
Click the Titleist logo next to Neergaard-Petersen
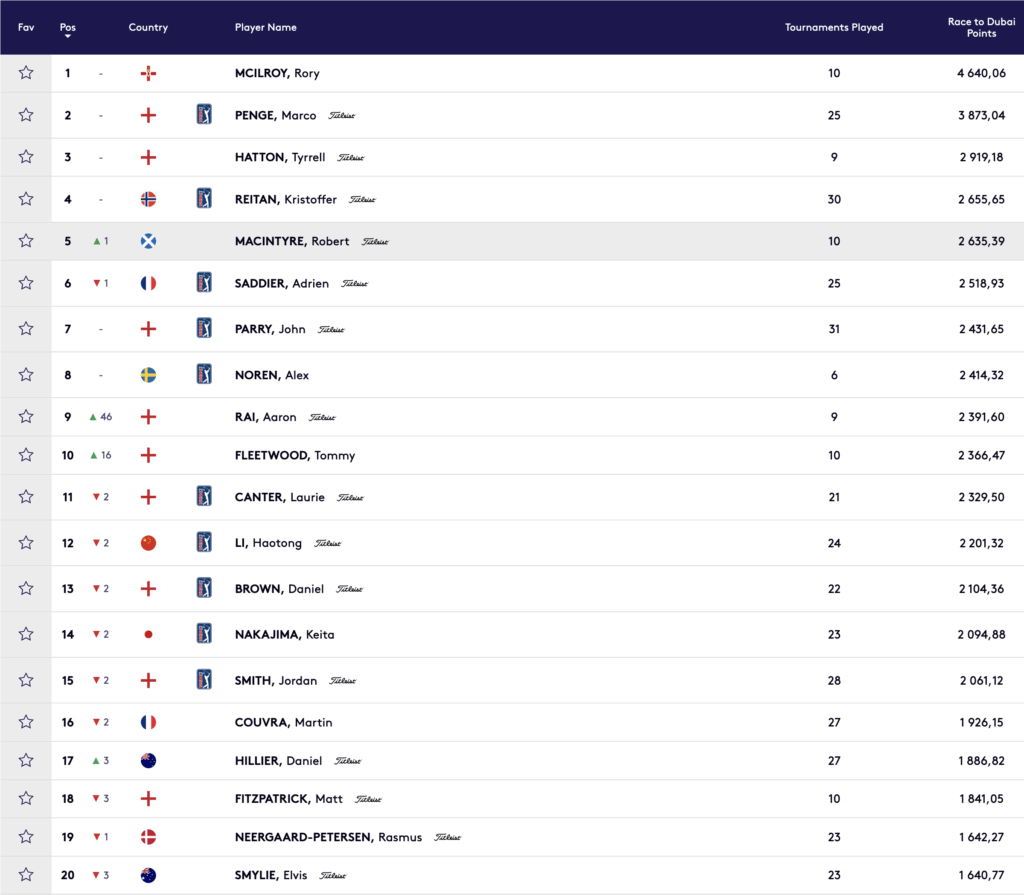(x=447, y=838)
